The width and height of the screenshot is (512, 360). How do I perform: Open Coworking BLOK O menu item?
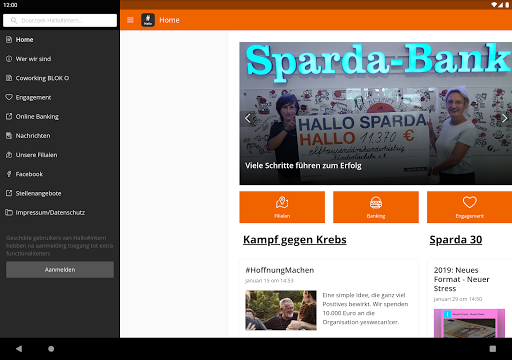[x=60, y=78]
